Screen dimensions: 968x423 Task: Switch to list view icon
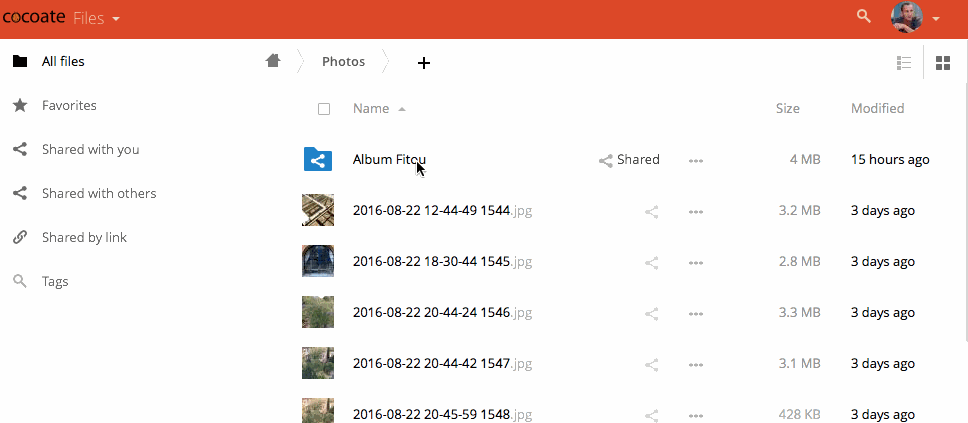[904, 62]
